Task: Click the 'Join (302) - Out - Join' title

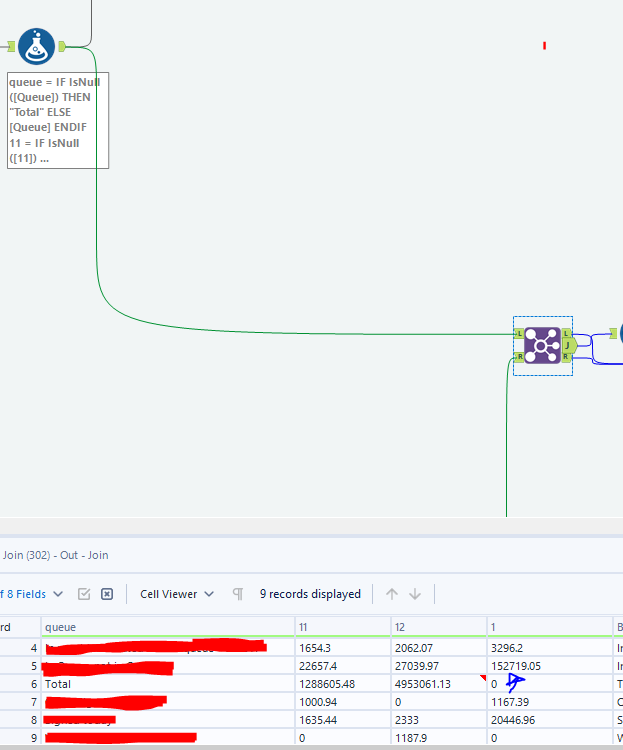Action: point(56,555)
